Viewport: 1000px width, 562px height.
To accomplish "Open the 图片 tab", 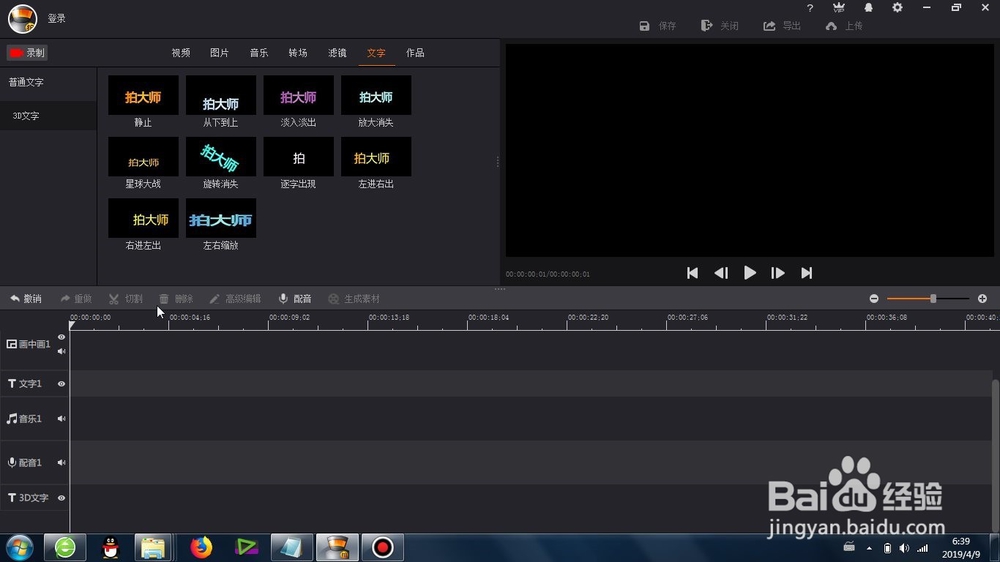I will click(219, 53).
